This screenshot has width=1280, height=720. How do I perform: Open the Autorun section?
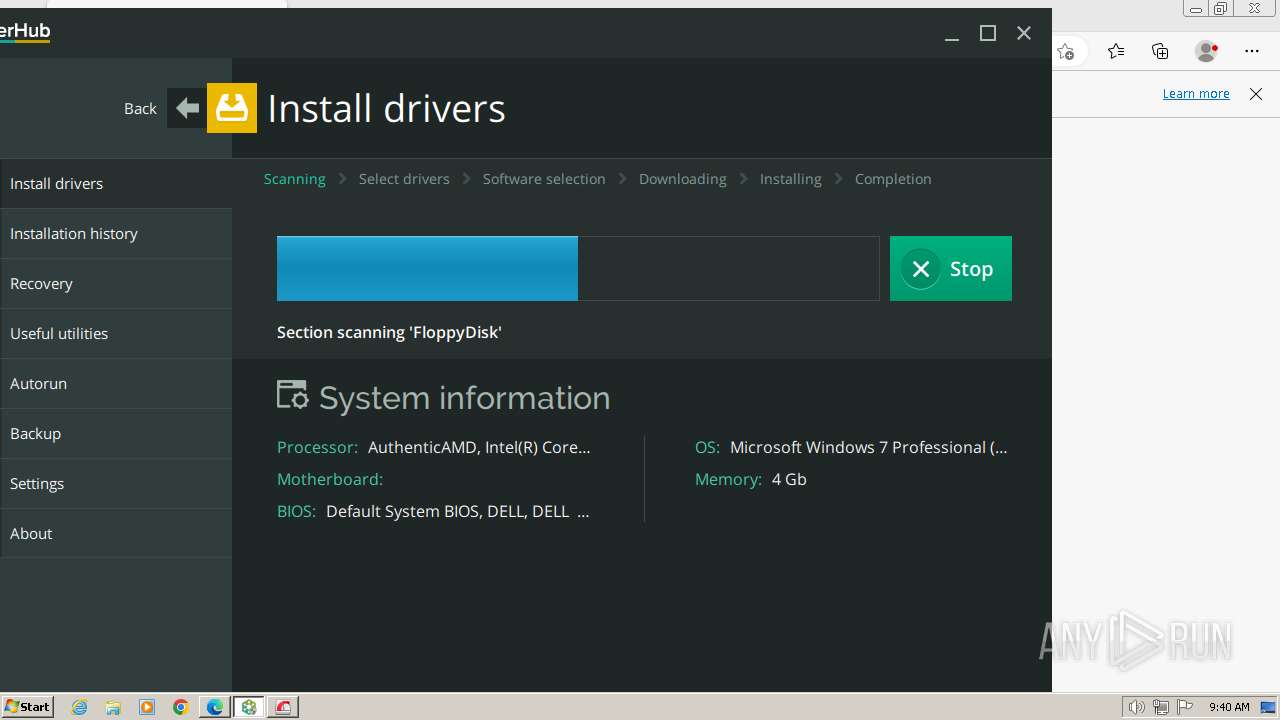pos(116,384)
